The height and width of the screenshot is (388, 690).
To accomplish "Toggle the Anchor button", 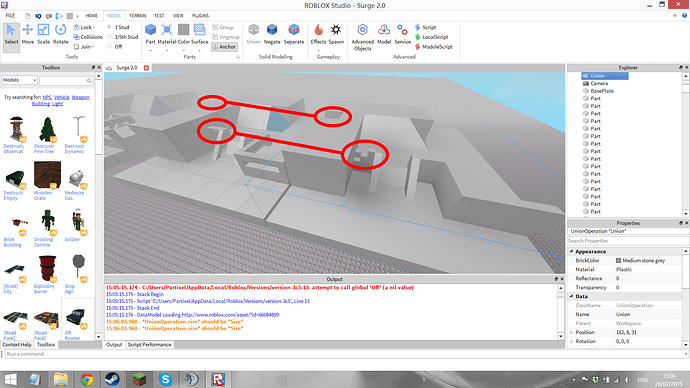I will (x=224, y=47).
